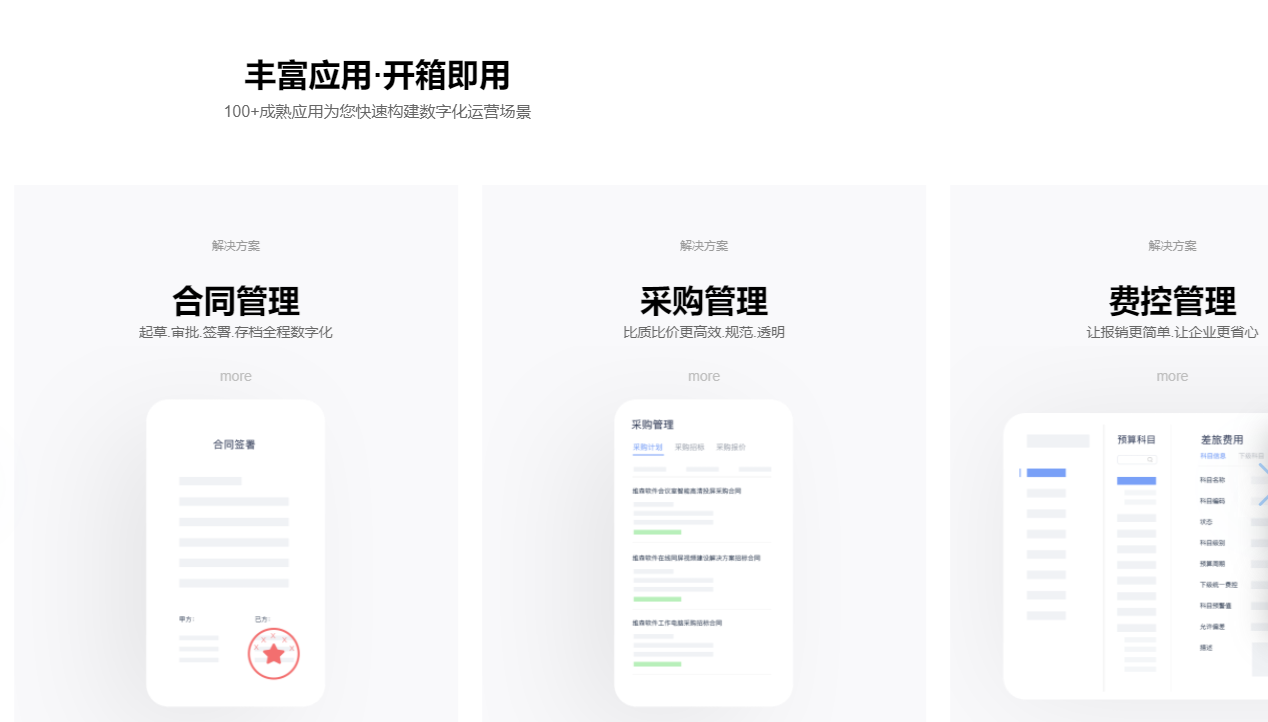Open the 工作电脑采购招标合同 entry

676,623
